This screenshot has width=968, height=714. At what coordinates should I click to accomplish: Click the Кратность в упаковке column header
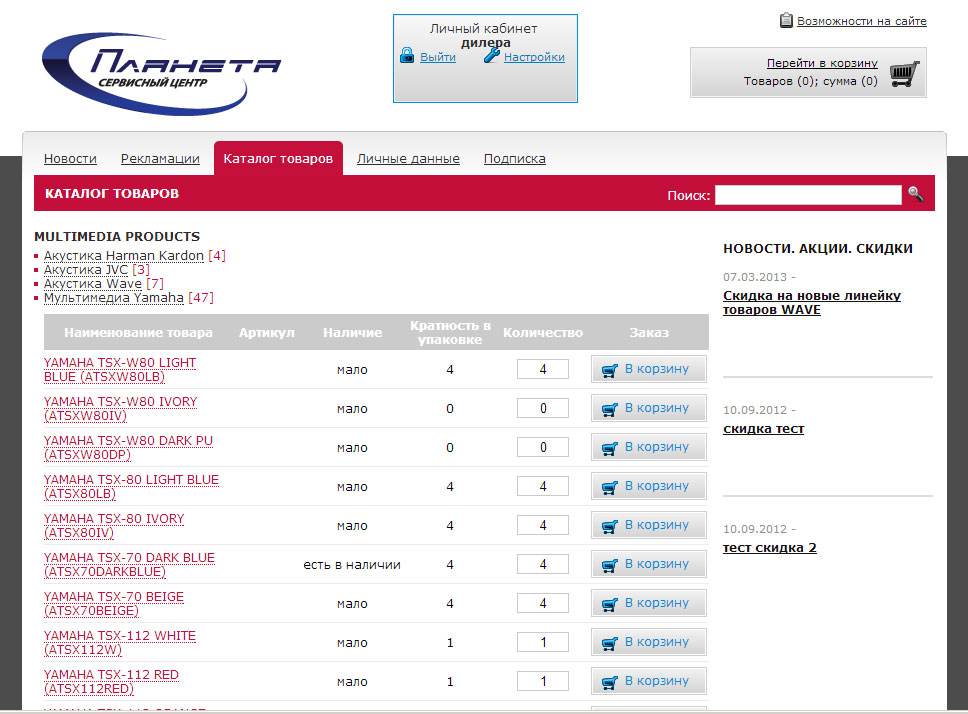point(450,333)
